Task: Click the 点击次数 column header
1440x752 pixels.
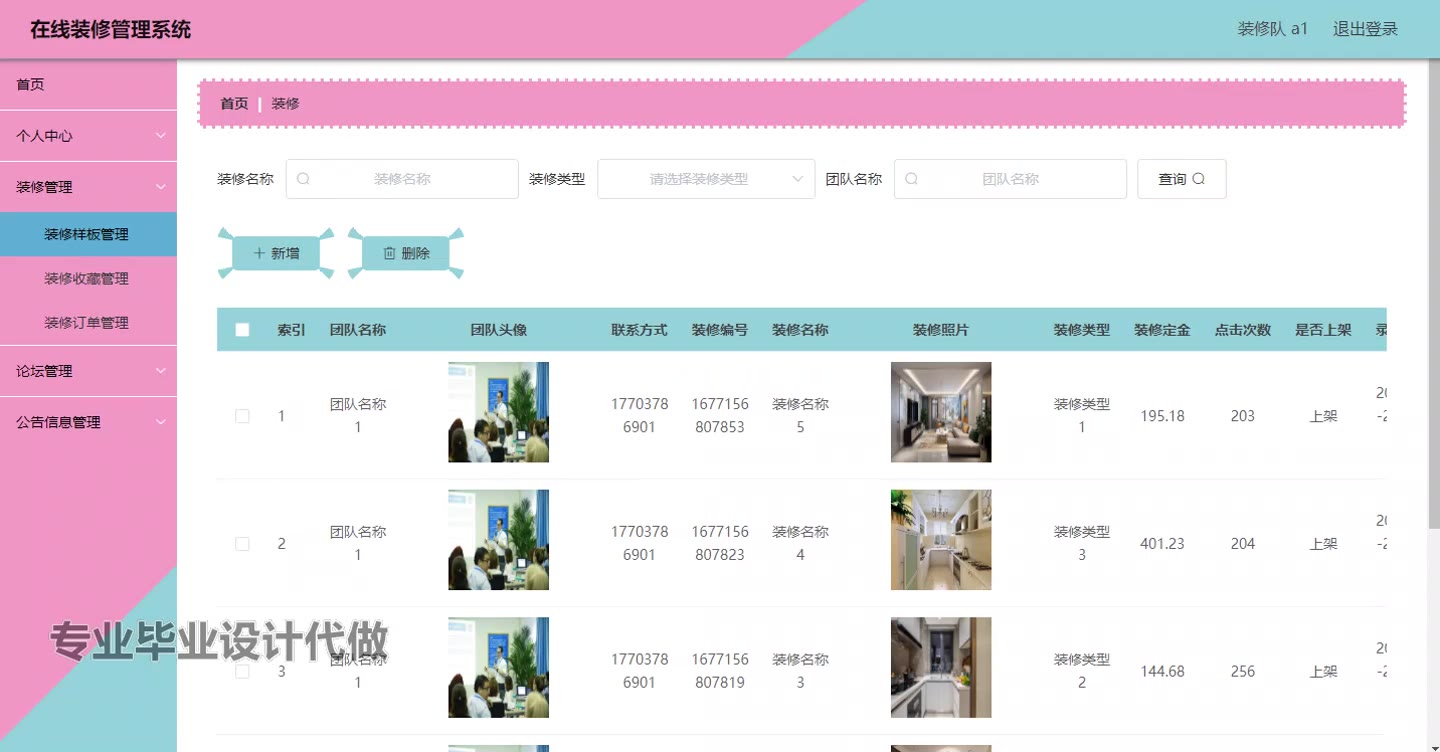Action: 1243,330
